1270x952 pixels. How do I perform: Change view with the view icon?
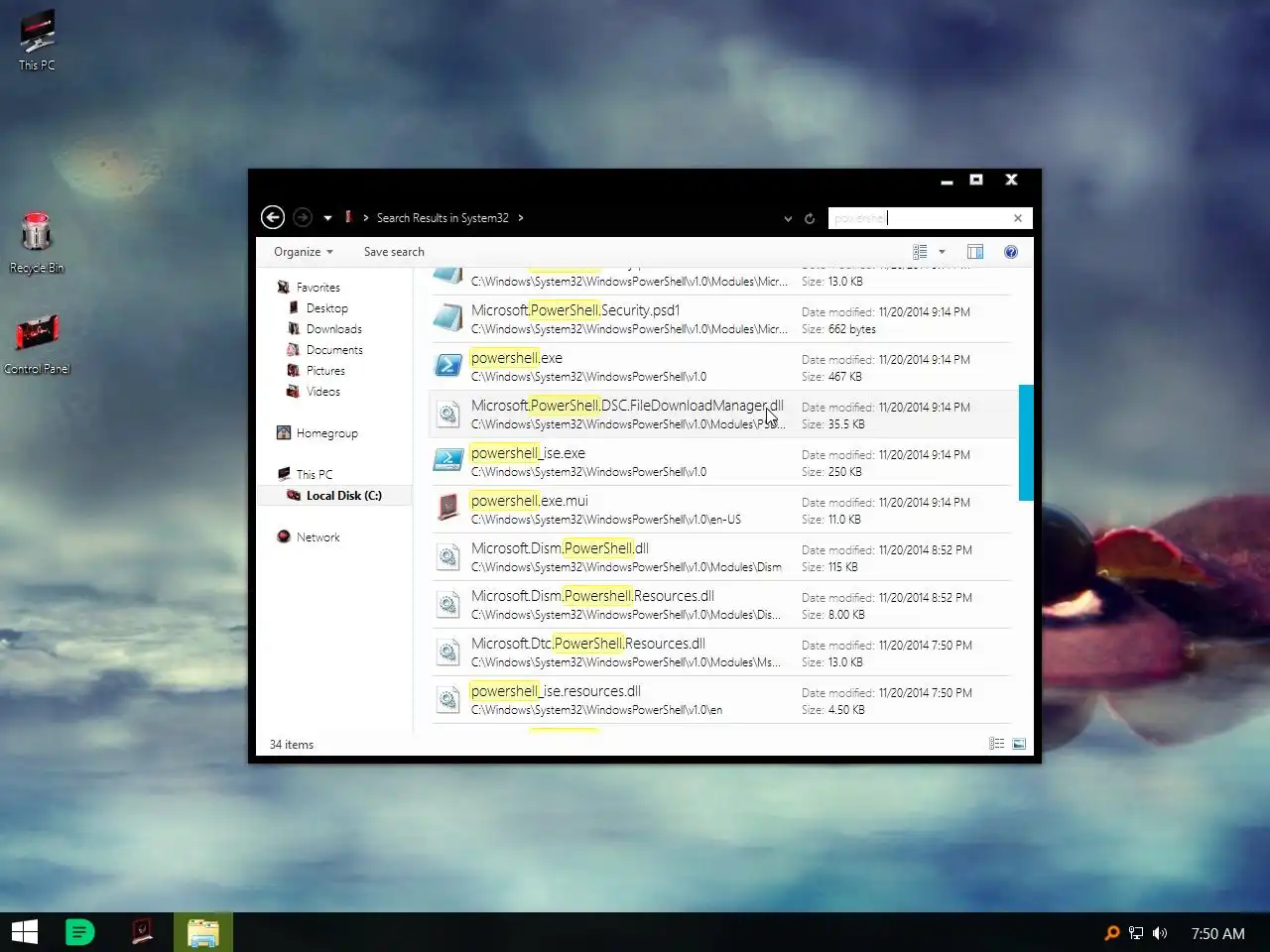pyautogui.click(x=920, y=252)
